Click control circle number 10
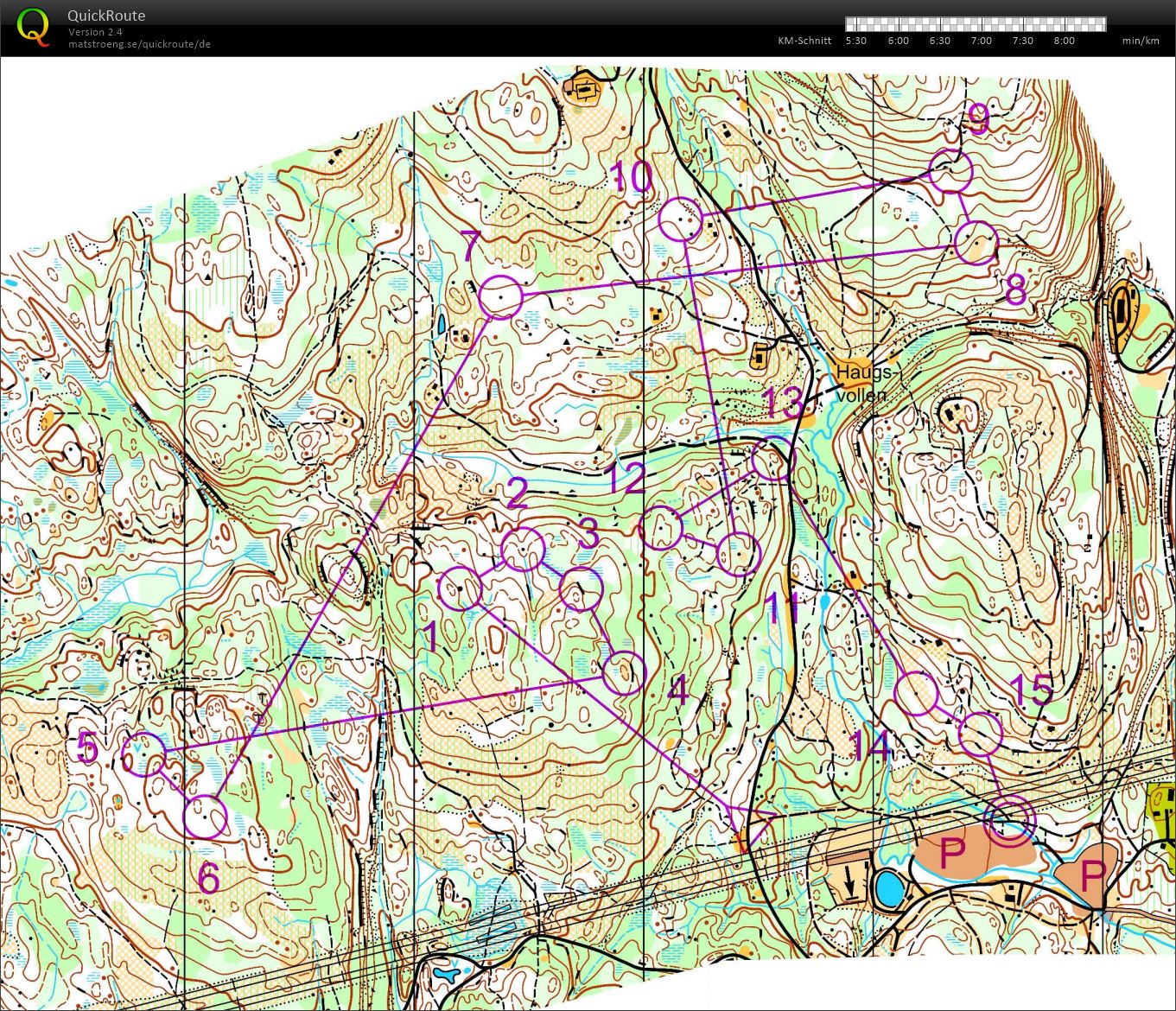Viewport: 1176px width, 1011px height. tap(680, 219)
